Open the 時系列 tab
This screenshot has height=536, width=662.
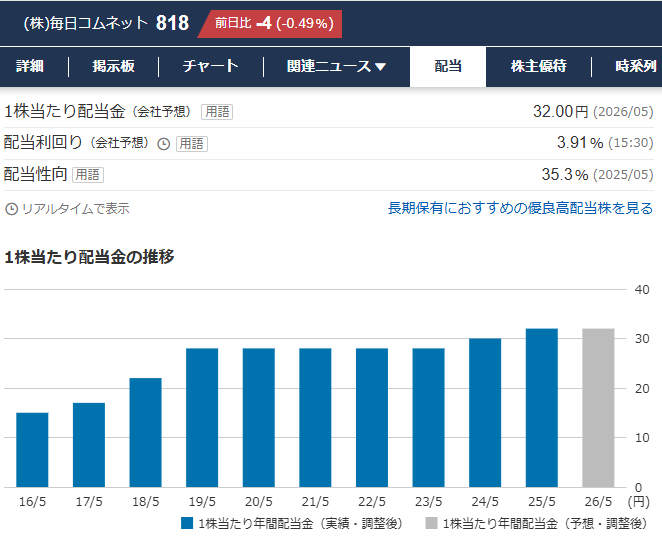[x=636, y=67]
